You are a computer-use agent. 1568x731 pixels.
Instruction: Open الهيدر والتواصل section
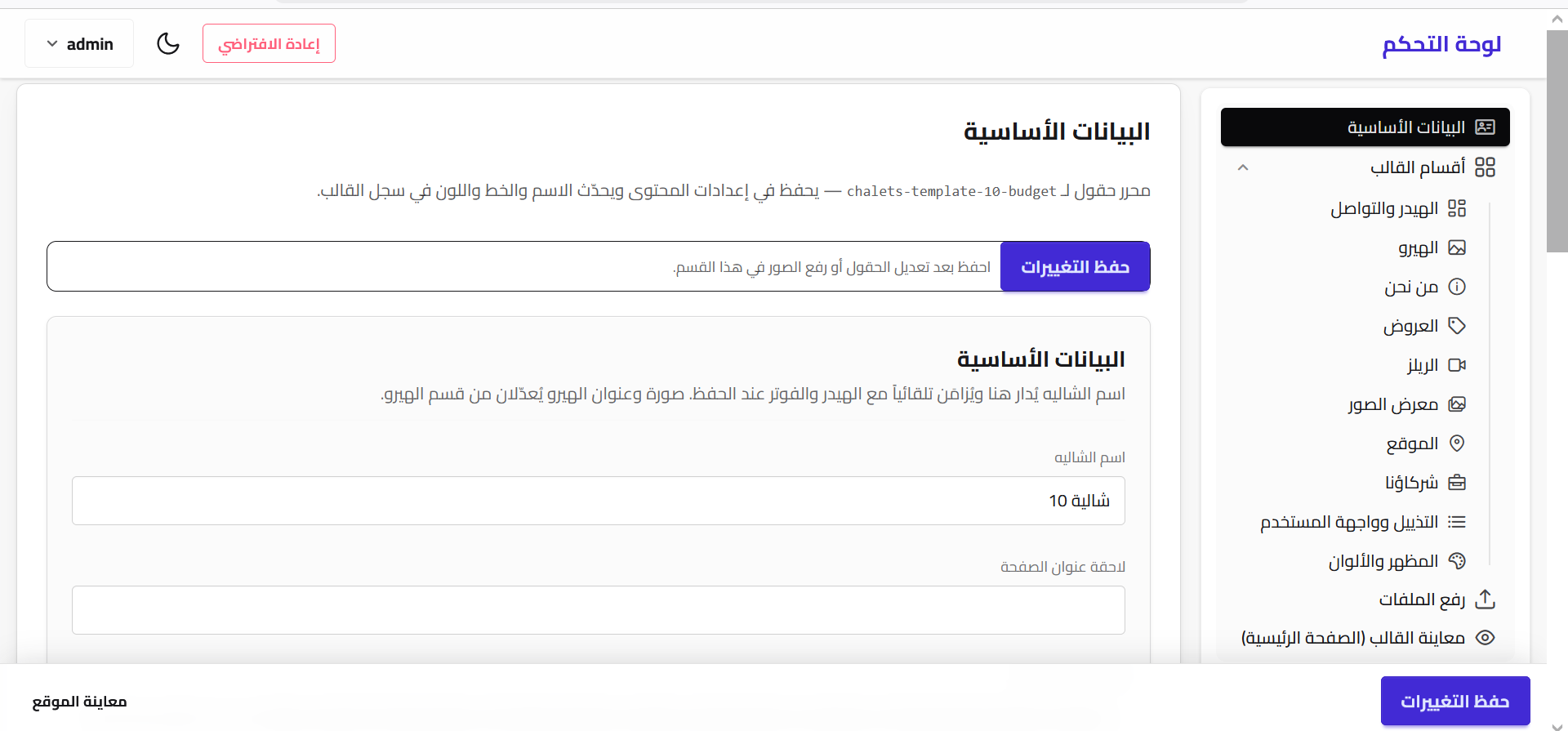(1384, 208)
